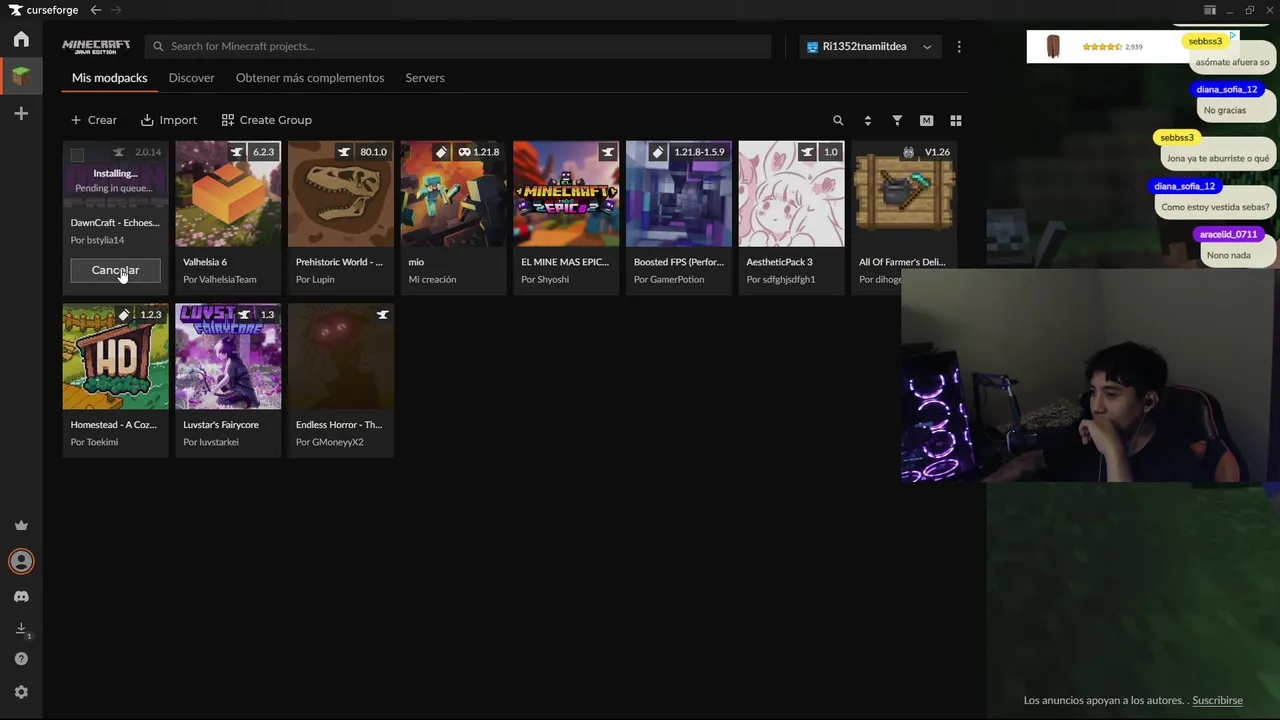1280x720 pixels.
Task: Open Obtener más complementos tab
Action: tap(310, 77)
